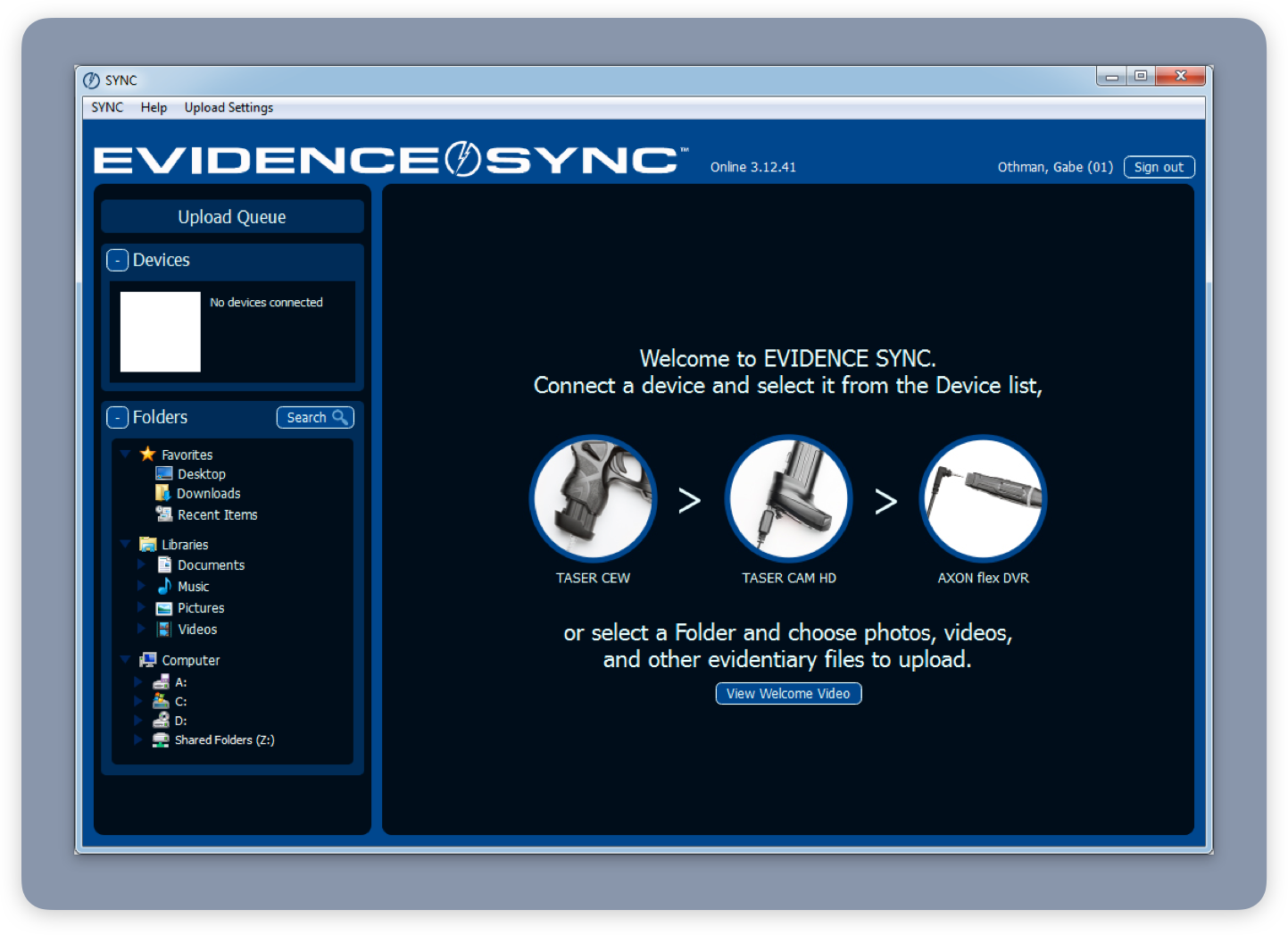Screen dimensions: 1288x935
Task: Select the Videos label
Action: pos(197,630)
